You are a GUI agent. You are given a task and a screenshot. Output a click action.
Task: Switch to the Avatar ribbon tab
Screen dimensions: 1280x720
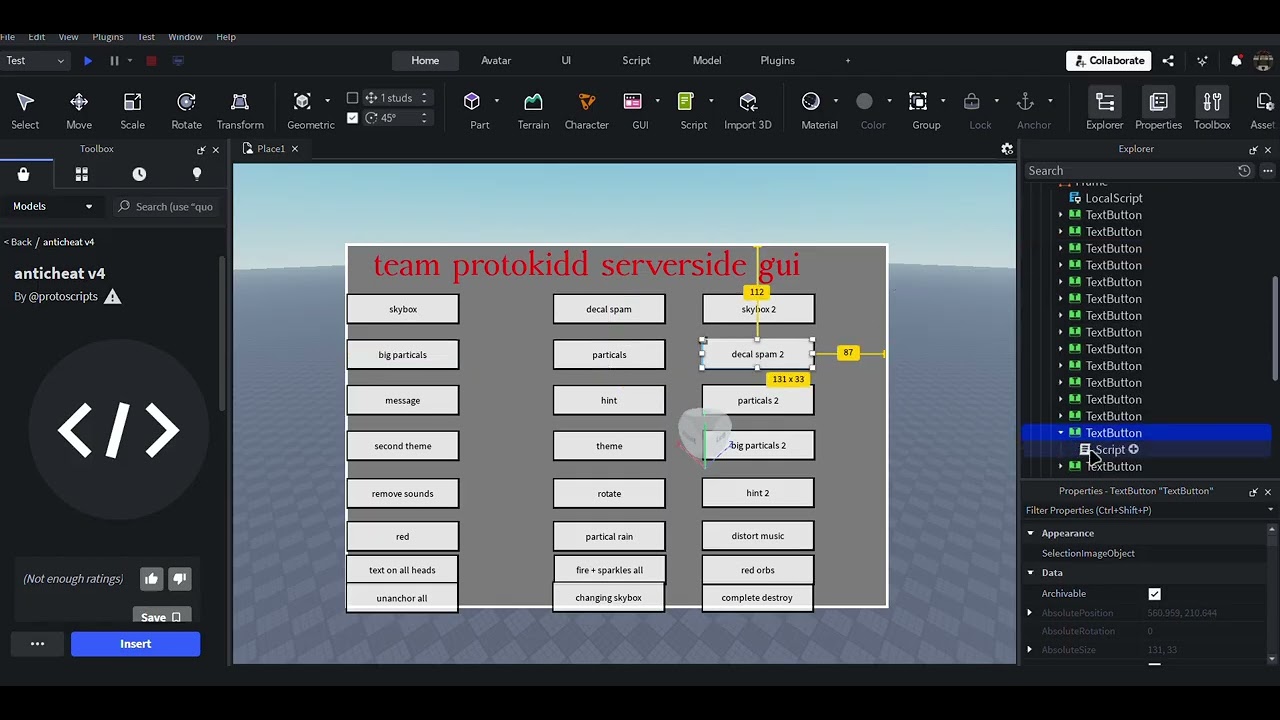[x=496, y=61]
